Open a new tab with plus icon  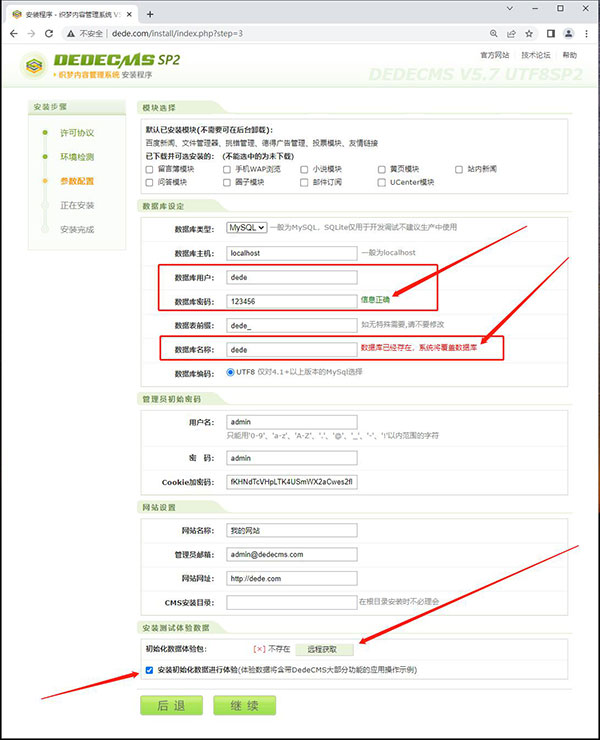click(150, 14)
